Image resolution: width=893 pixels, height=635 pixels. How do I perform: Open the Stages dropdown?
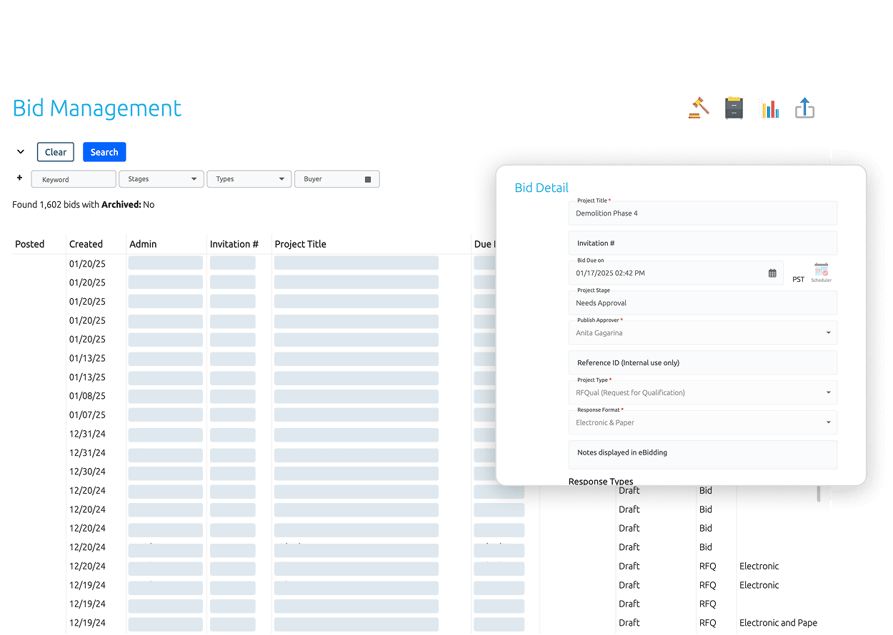pyautogui.click(x=161, y=179)
